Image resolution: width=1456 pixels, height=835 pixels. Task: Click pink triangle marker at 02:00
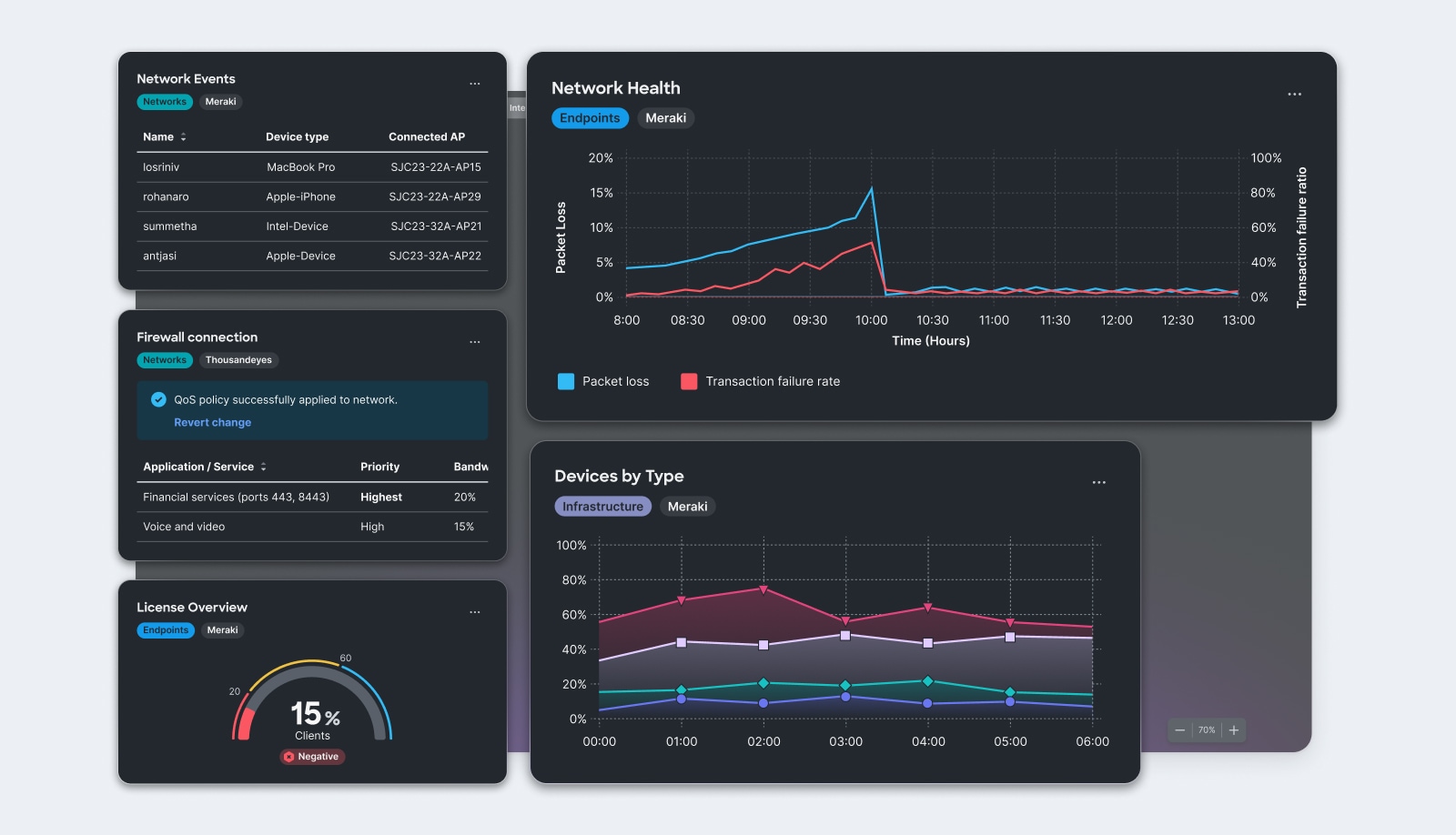763,589
